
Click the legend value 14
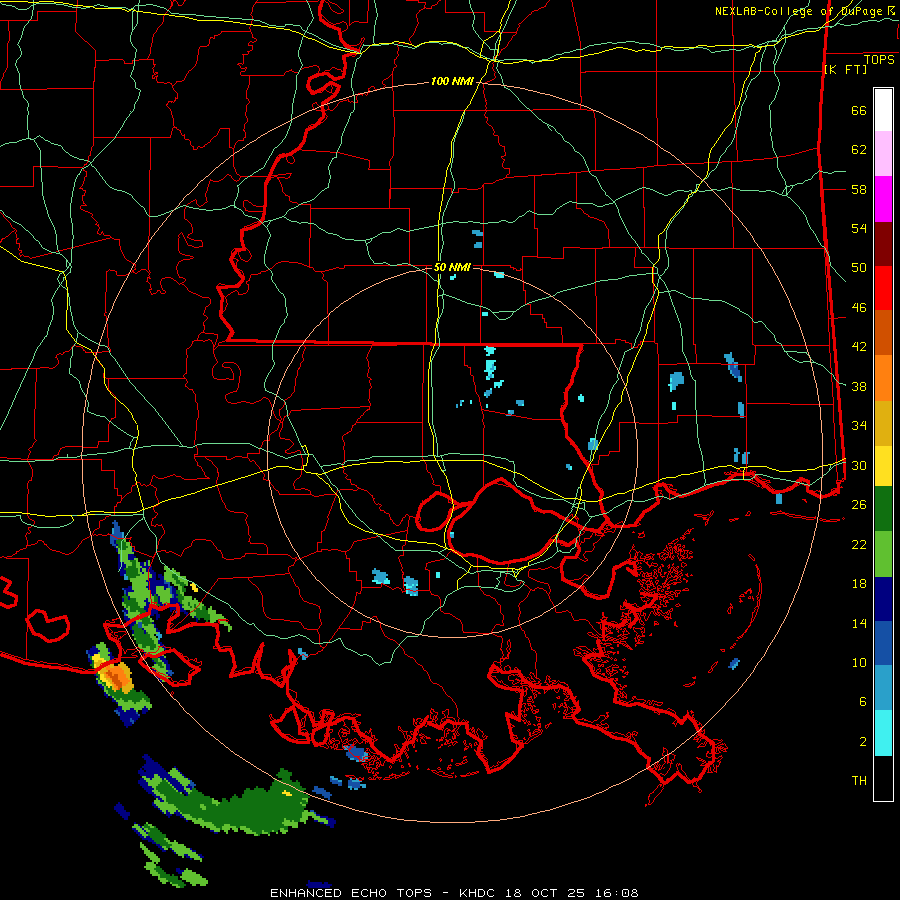[x=859, y=623]
